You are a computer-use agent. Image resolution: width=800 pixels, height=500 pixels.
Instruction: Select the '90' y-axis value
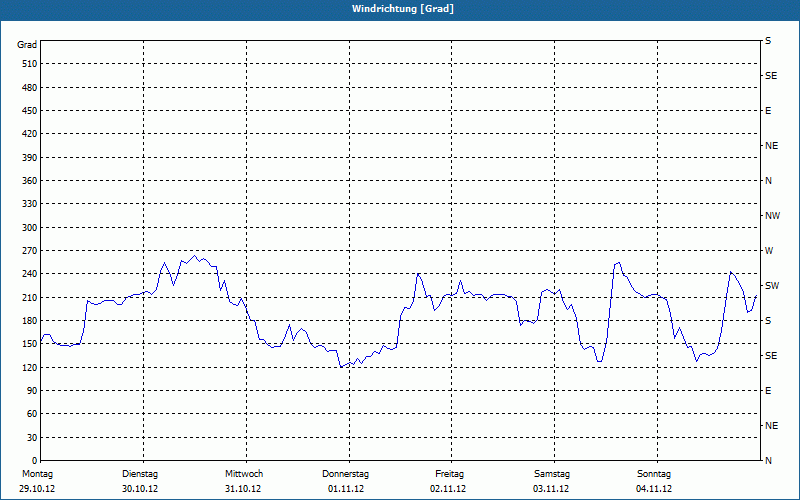[32, 391]
